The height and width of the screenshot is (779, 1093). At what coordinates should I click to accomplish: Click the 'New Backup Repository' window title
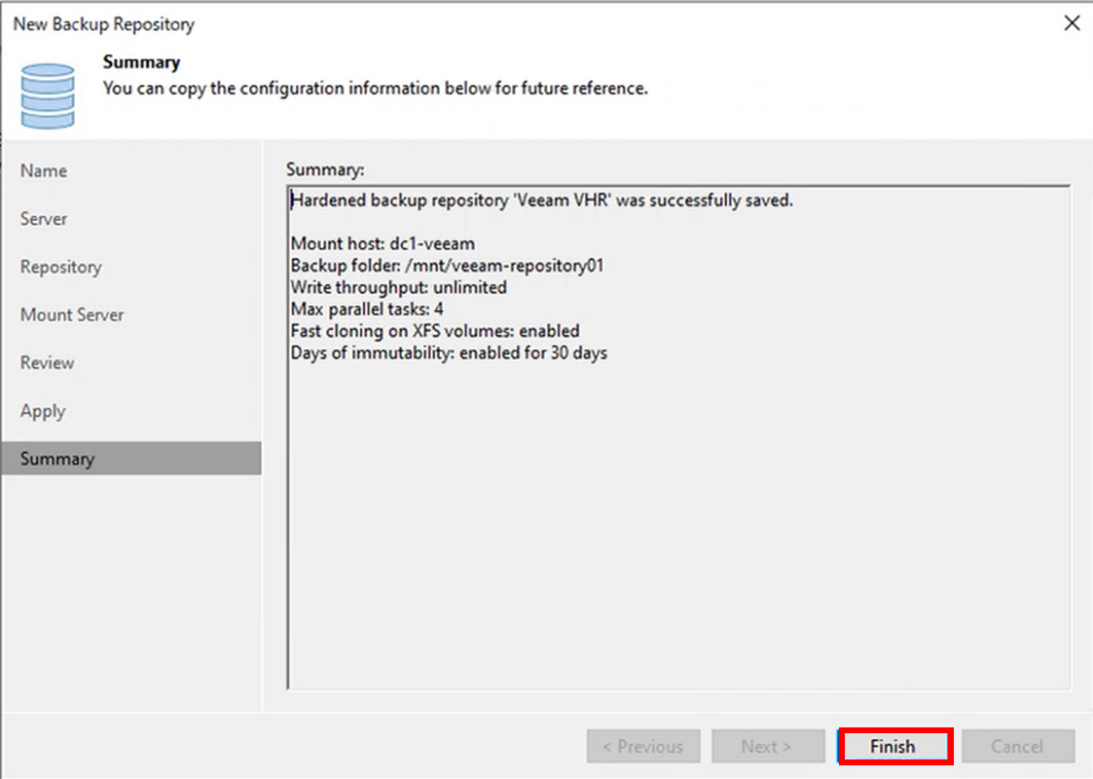tap(104, 24)
